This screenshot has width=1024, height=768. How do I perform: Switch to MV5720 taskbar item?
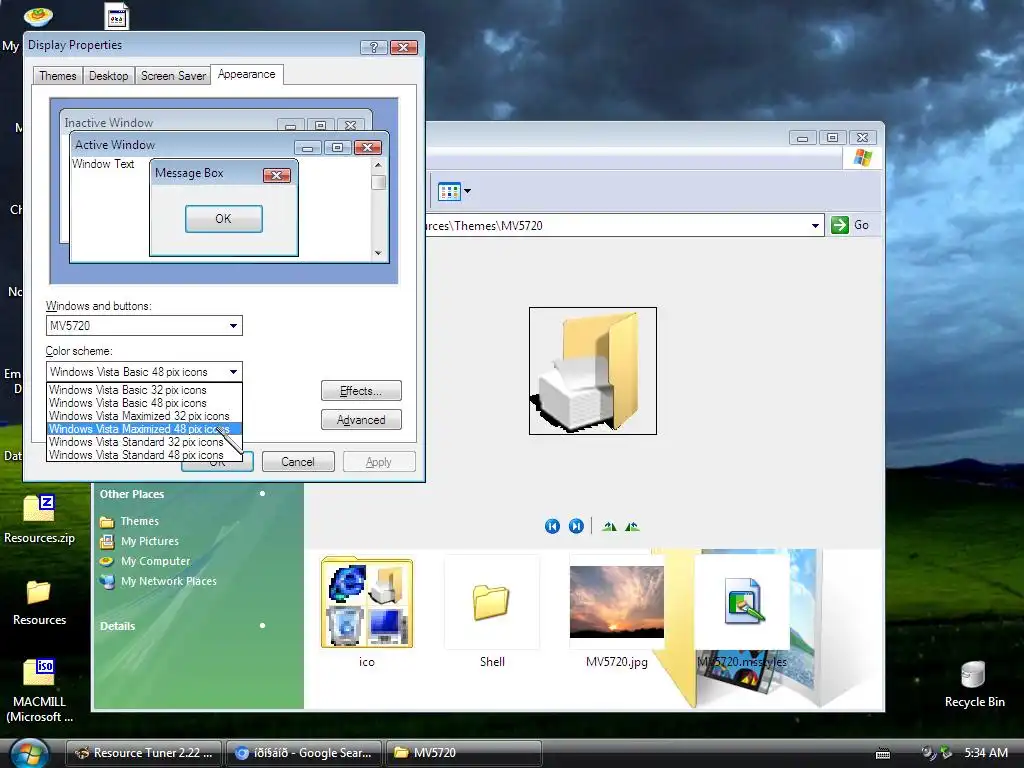click(x=464, y=753)
